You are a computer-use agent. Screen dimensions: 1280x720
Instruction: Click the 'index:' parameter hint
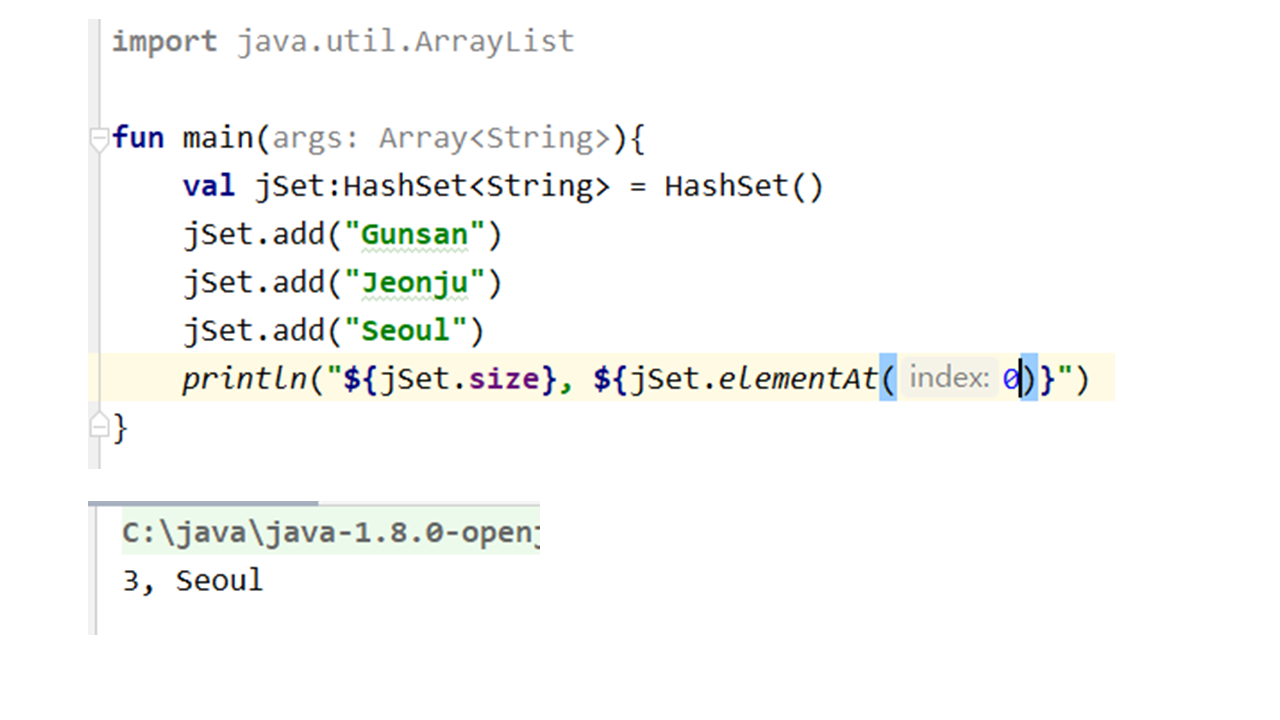948,379
